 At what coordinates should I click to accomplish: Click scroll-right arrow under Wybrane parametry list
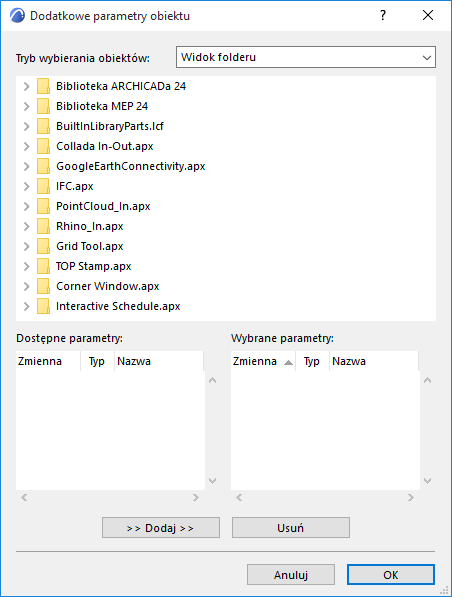[x=410, y=497]
